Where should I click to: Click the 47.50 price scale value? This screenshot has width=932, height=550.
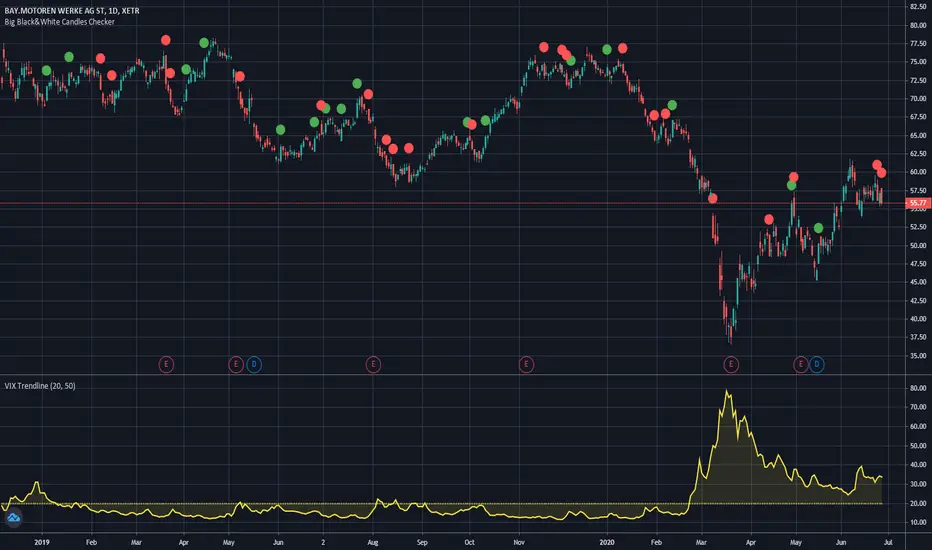pyautogui.click(x=918, y=263)
